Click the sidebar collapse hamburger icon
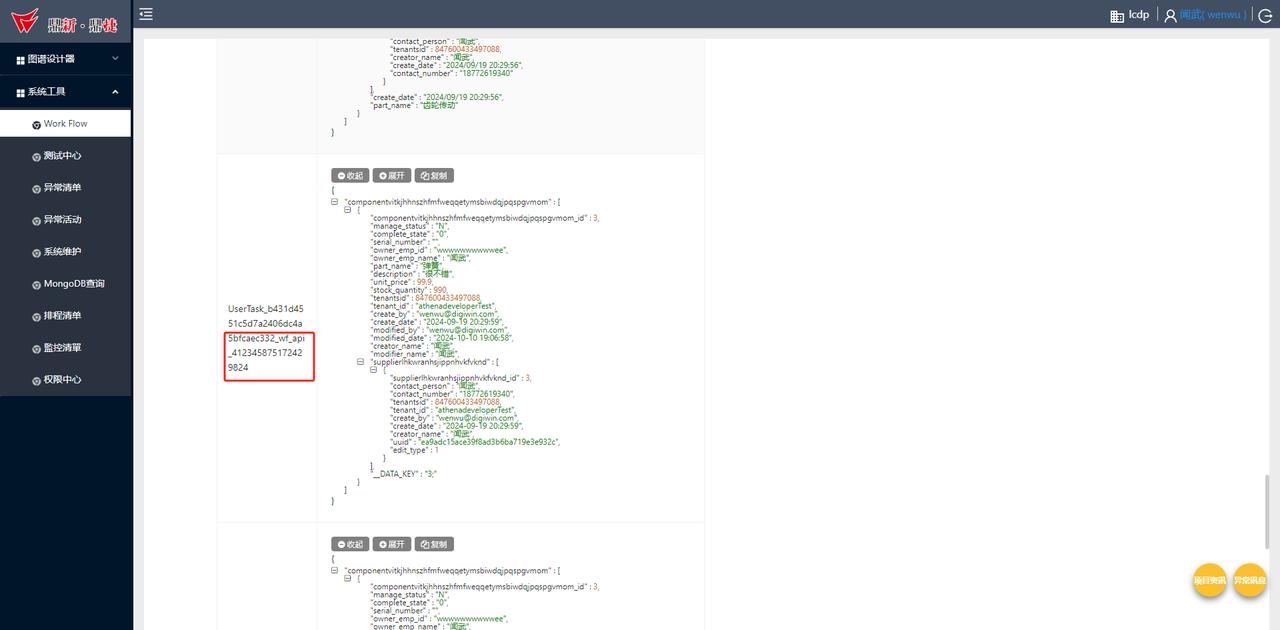The height and width of the screenshot is (630, 1280). tap(146, 14)
